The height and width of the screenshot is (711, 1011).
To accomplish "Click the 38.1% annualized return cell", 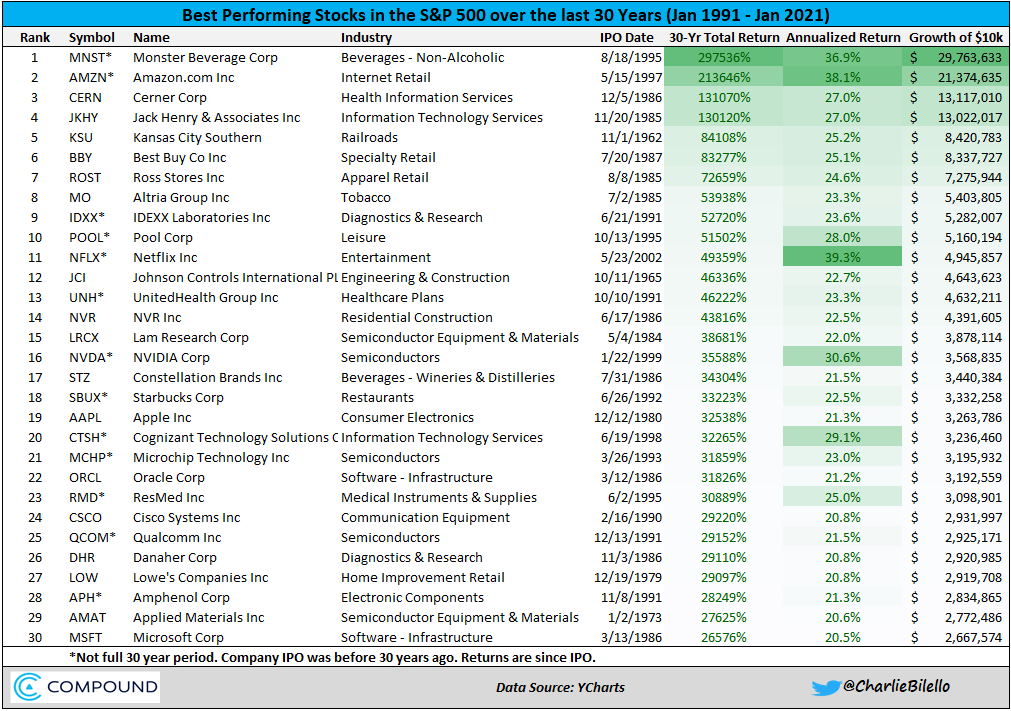I will coord(843,77).
